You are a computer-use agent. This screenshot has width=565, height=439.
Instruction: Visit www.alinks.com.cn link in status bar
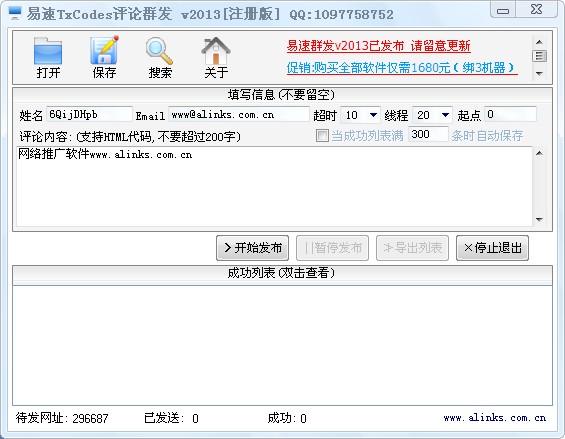coord(494,418)
